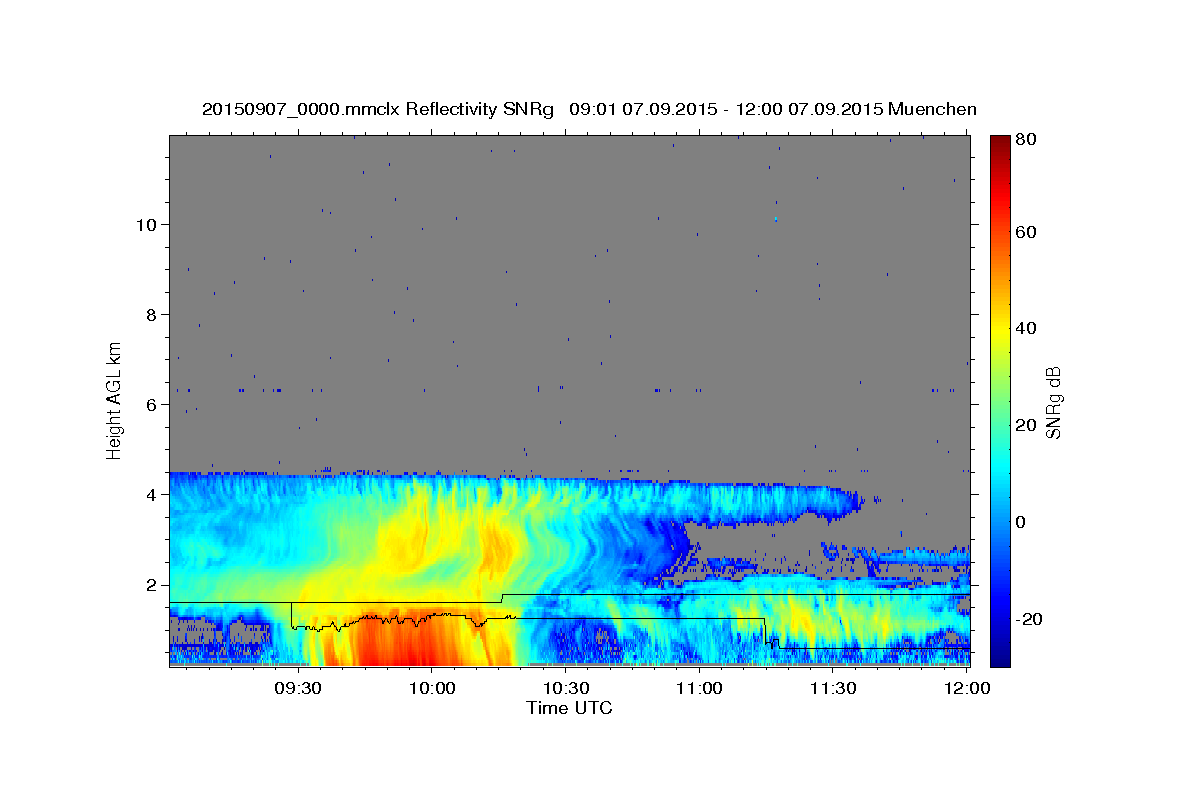
Task: Click the yellow section of the colorbar
Action: 1000,328
